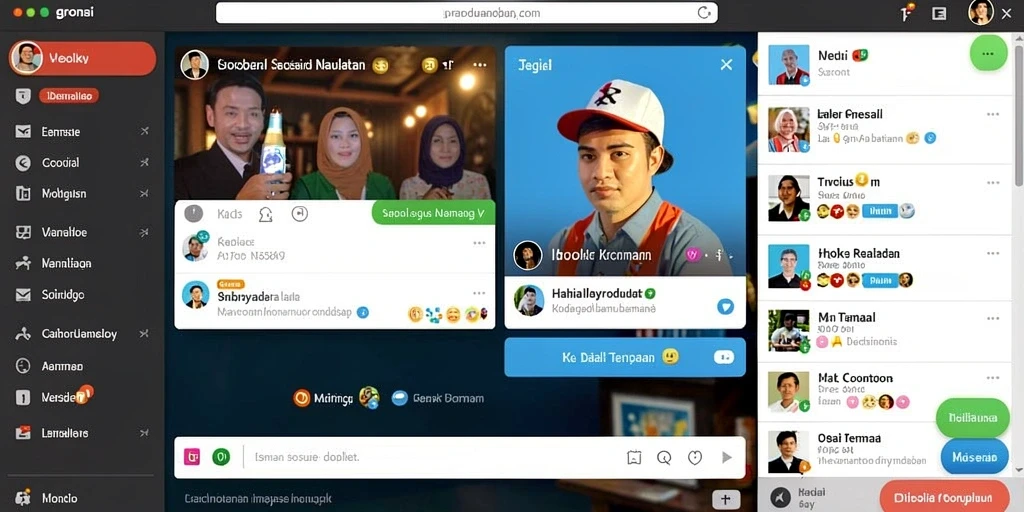Screen dimensions: 1024x512
Task: Click the red IDemalleo badge button
Action: (69, 96)
